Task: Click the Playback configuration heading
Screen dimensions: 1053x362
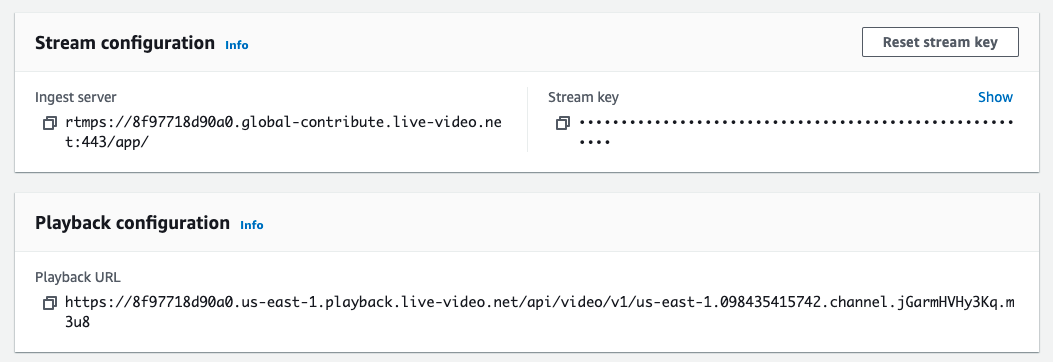Action: point(132,223)
